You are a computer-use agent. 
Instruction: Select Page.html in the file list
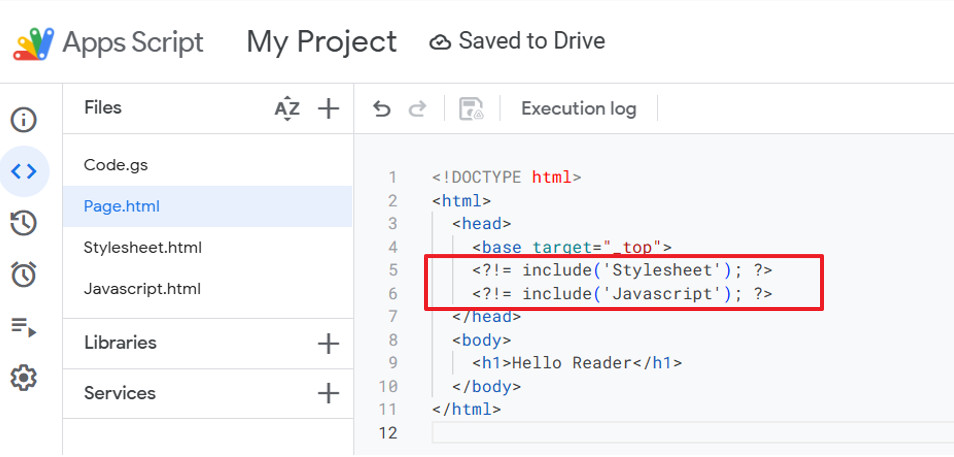coord(122,207)
